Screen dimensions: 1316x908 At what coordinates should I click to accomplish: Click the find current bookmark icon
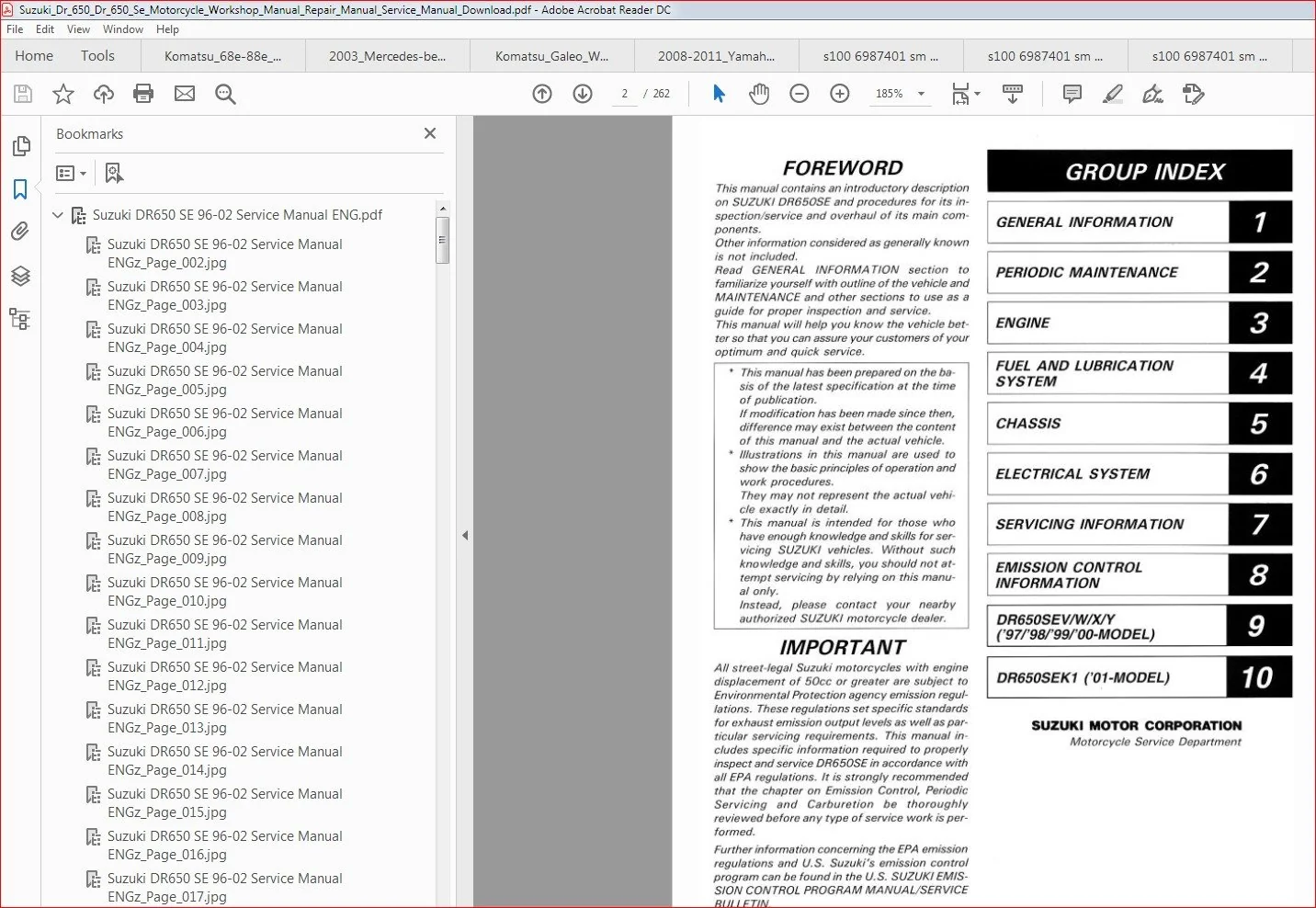point(114,173)
